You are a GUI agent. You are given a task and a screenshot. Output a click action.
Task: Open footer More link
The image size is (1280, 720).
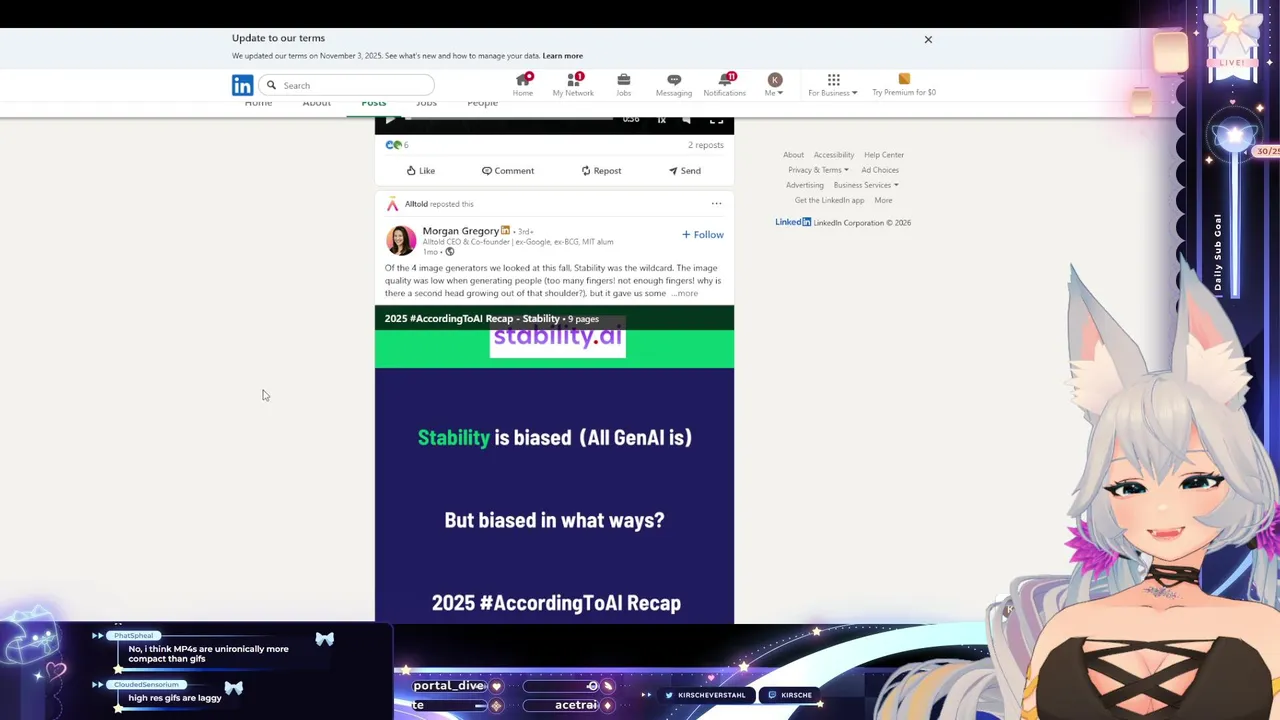tap(883, 200)
